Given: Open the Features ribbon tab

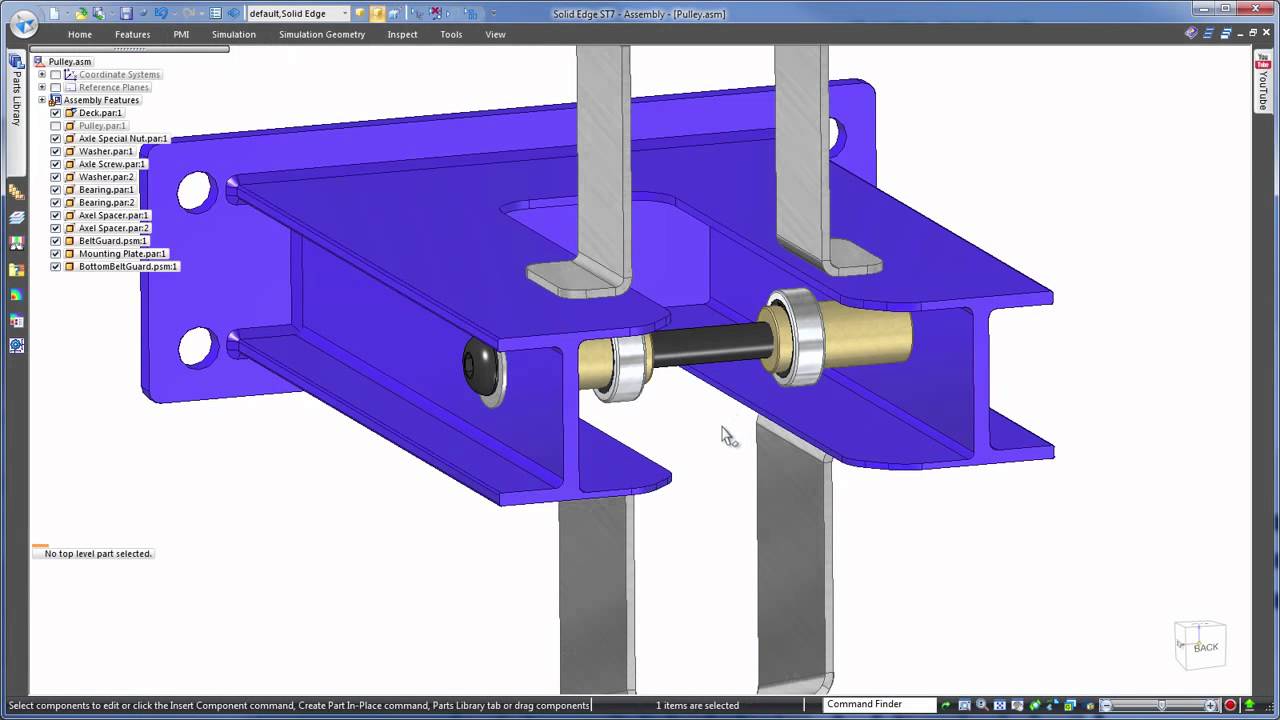Looking at the screenshot, I should [132, 35].
